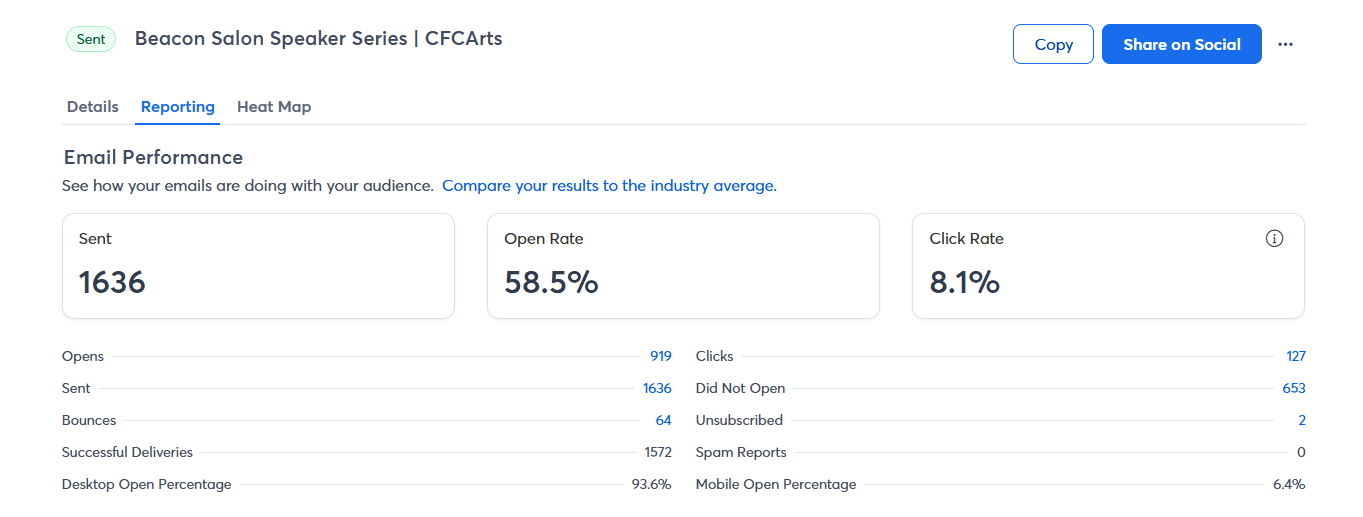Click the 1636 link in the Sent row
Viewport: 1363px width, 517px height.
[x=657, y=388]
